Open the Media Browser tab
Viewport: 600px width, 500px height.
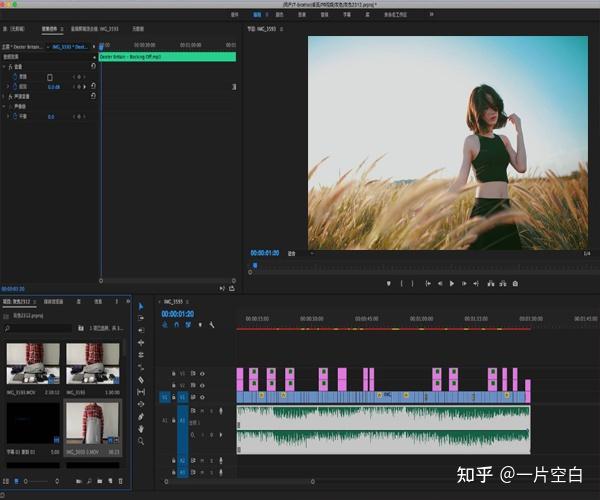click(x=53, y=301)
